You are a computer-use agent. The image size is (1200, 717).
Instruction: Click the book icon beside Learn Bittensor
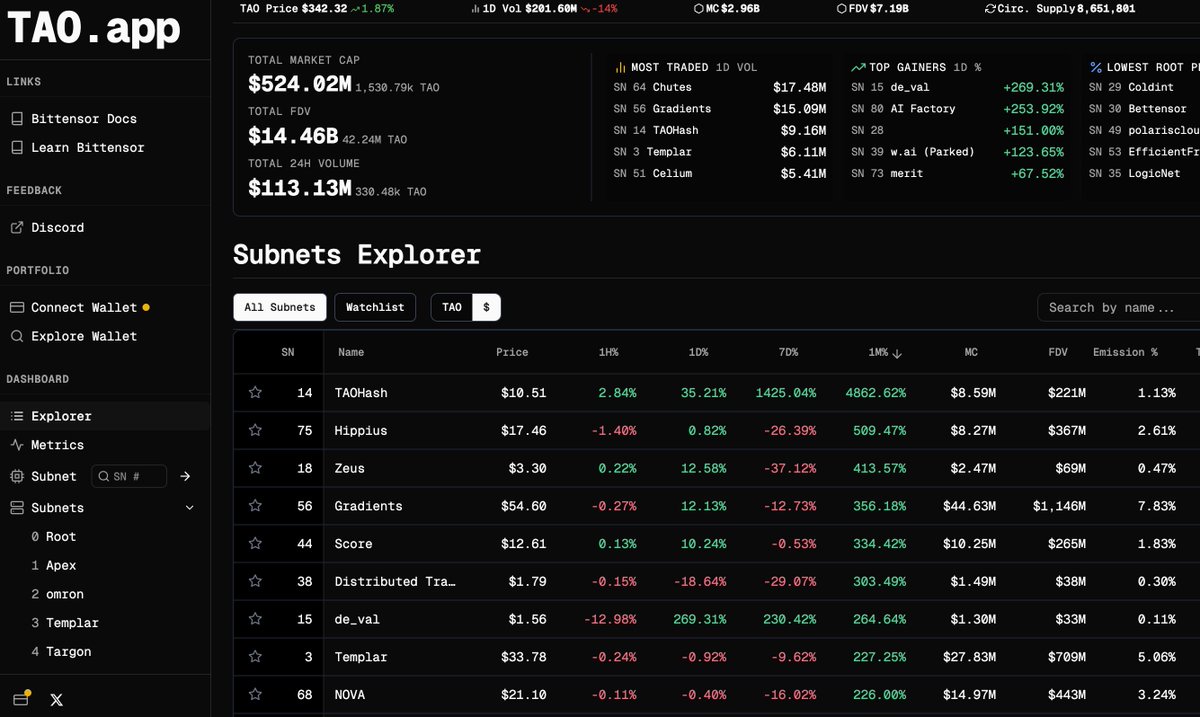[17, 147]
